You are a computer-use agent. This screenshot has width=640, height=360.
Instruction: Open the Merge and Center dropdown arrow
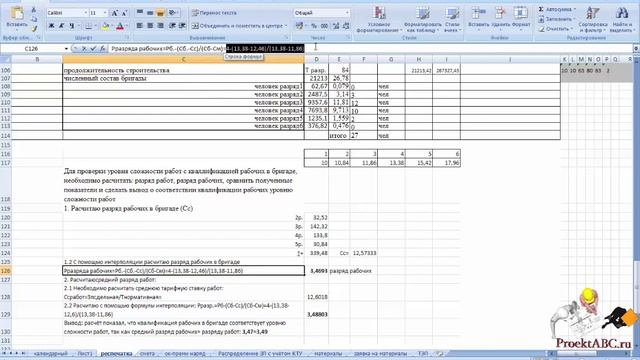point(286,26)
